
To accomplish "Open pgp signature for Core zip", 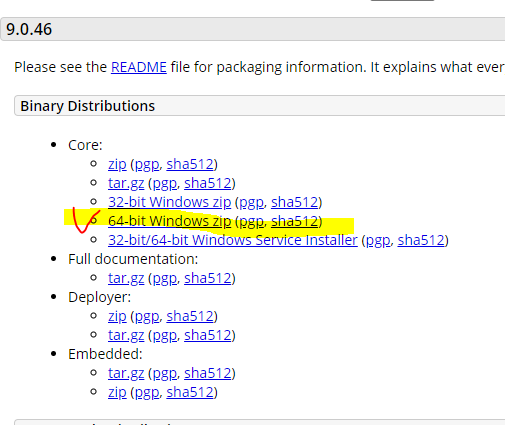I will [147, 165].
